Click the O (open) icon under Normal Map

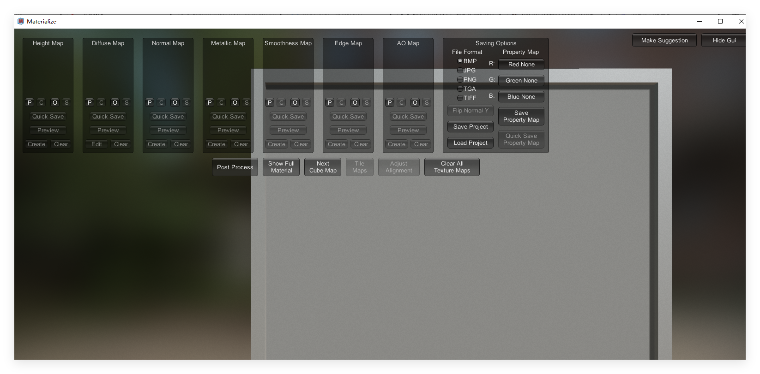(x=175, y=102)
